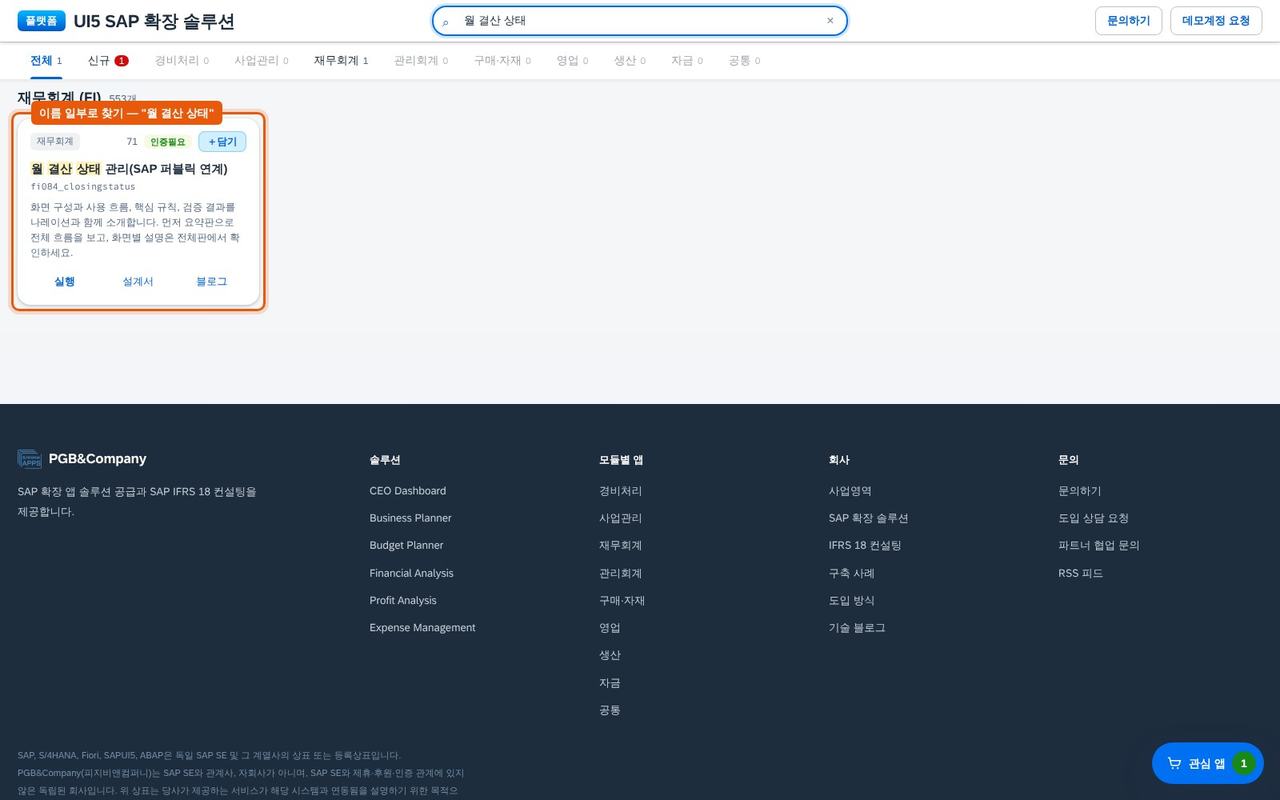The height and width of the screenshot is (800, 1280).
Task: Open Budget Planner footer link
Action: pyautogui.click(x=406, y=545)
